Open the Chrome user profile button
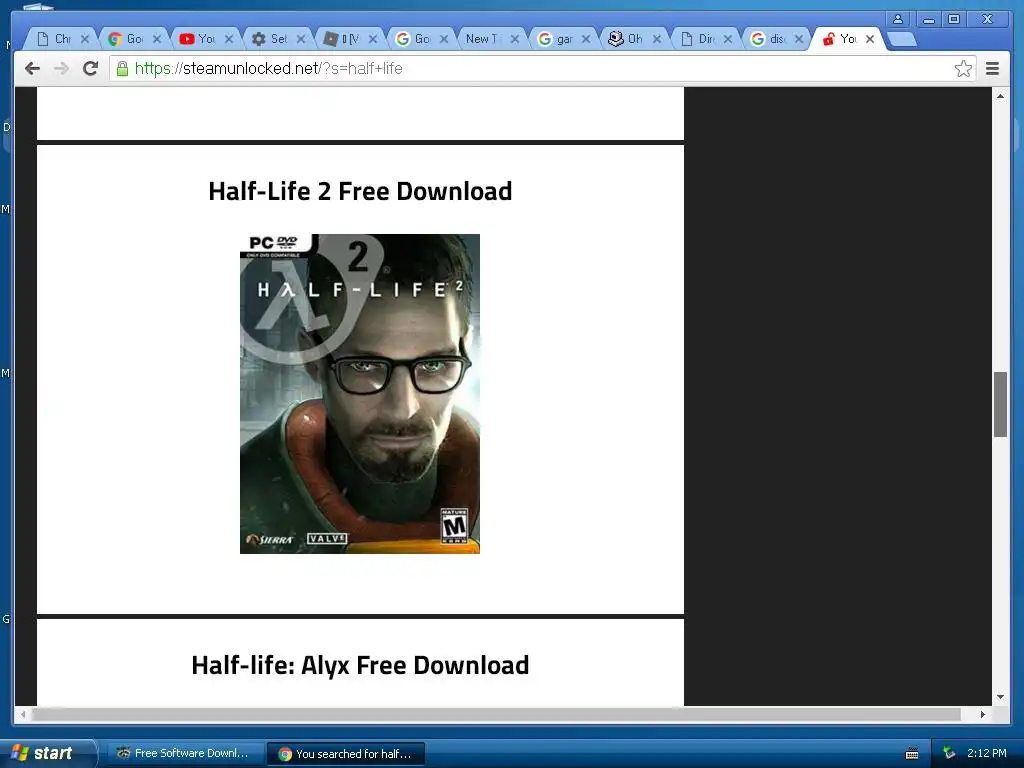The image size is (1024, 768). click(898, 19)
